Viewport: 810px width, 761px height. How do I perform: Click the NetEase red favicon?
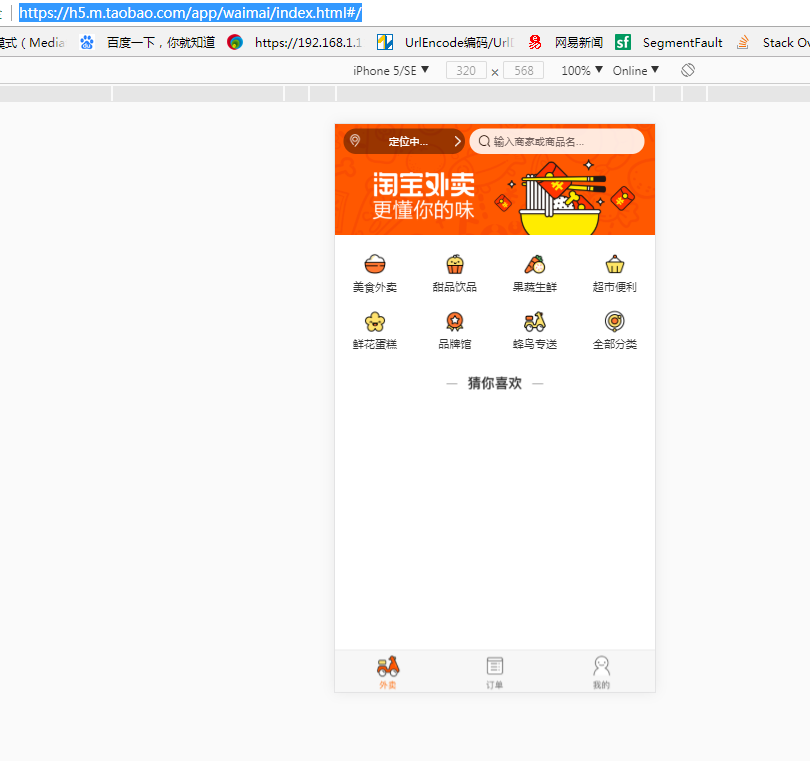(x=535, y=42)
